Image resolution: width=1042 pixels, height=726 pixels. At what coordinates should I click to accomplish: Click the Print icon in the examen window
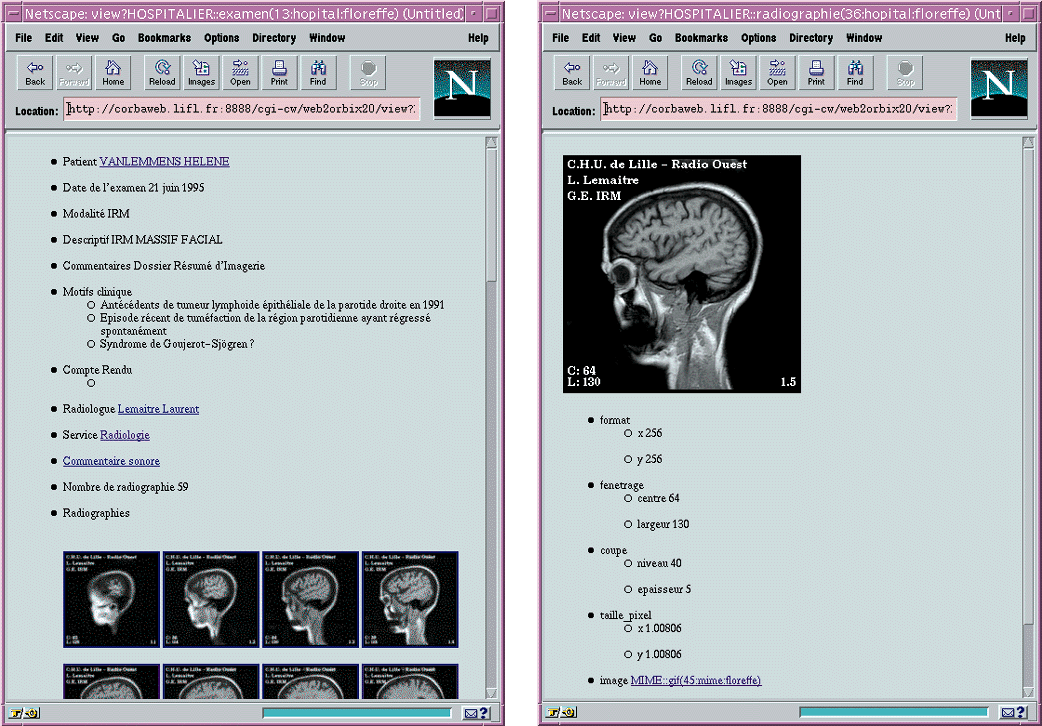tap(279, 72)
